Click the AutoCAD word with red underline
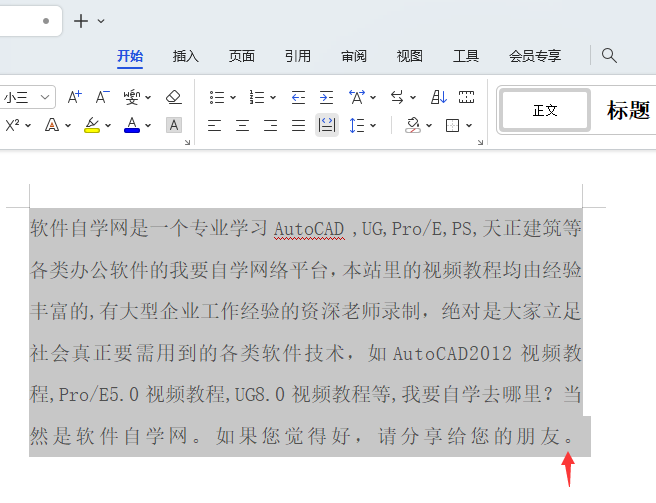 pos(309,229)
